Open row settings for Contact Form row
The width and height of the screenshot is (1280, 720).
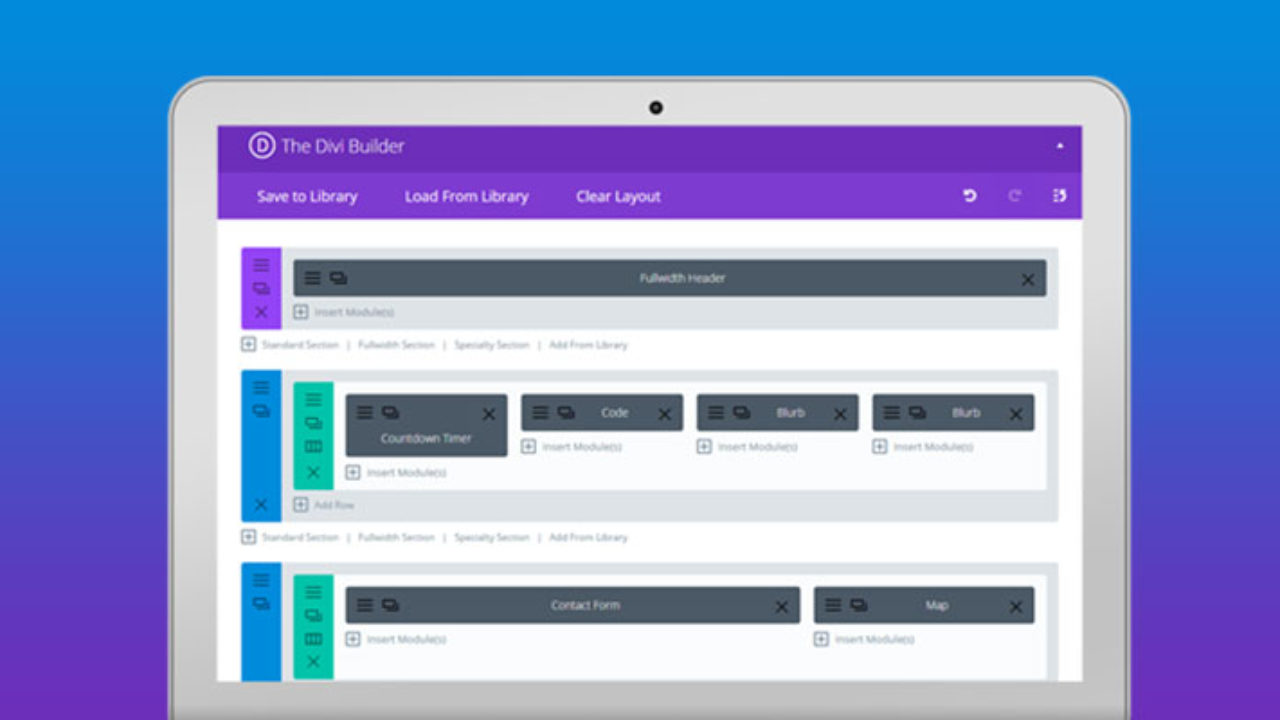coord(313,592)
